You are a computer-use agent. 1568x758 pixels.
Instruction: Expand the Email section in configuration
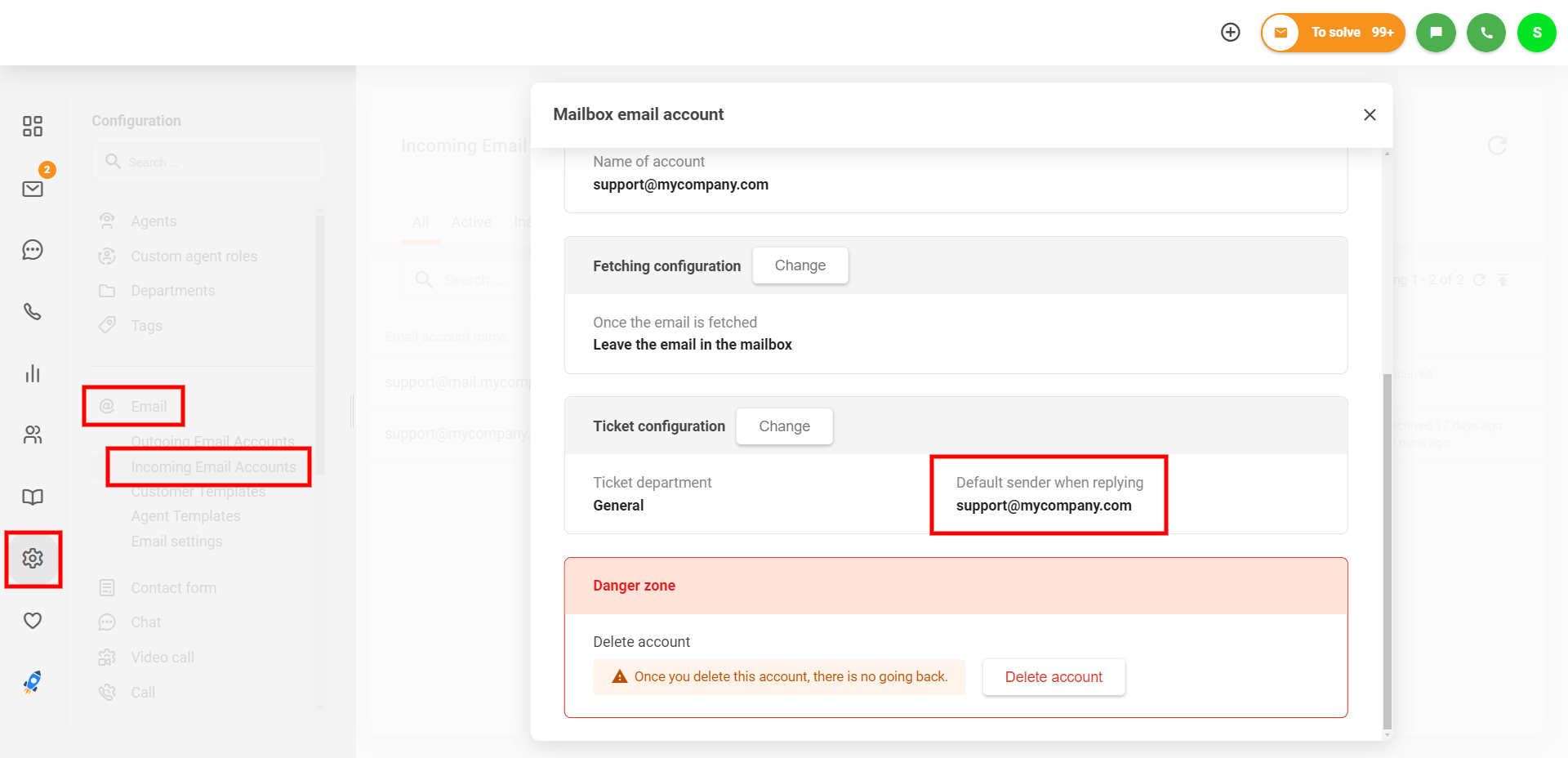coord(148,407)
